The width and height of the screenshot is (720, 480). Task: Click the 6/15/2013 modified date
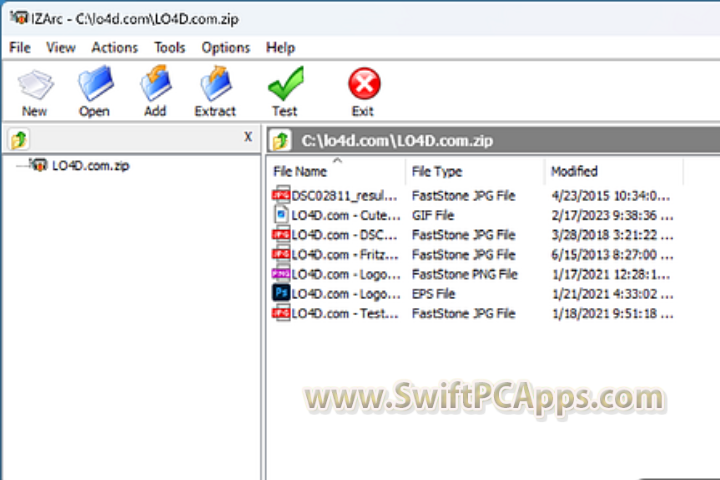coord(612,255)
